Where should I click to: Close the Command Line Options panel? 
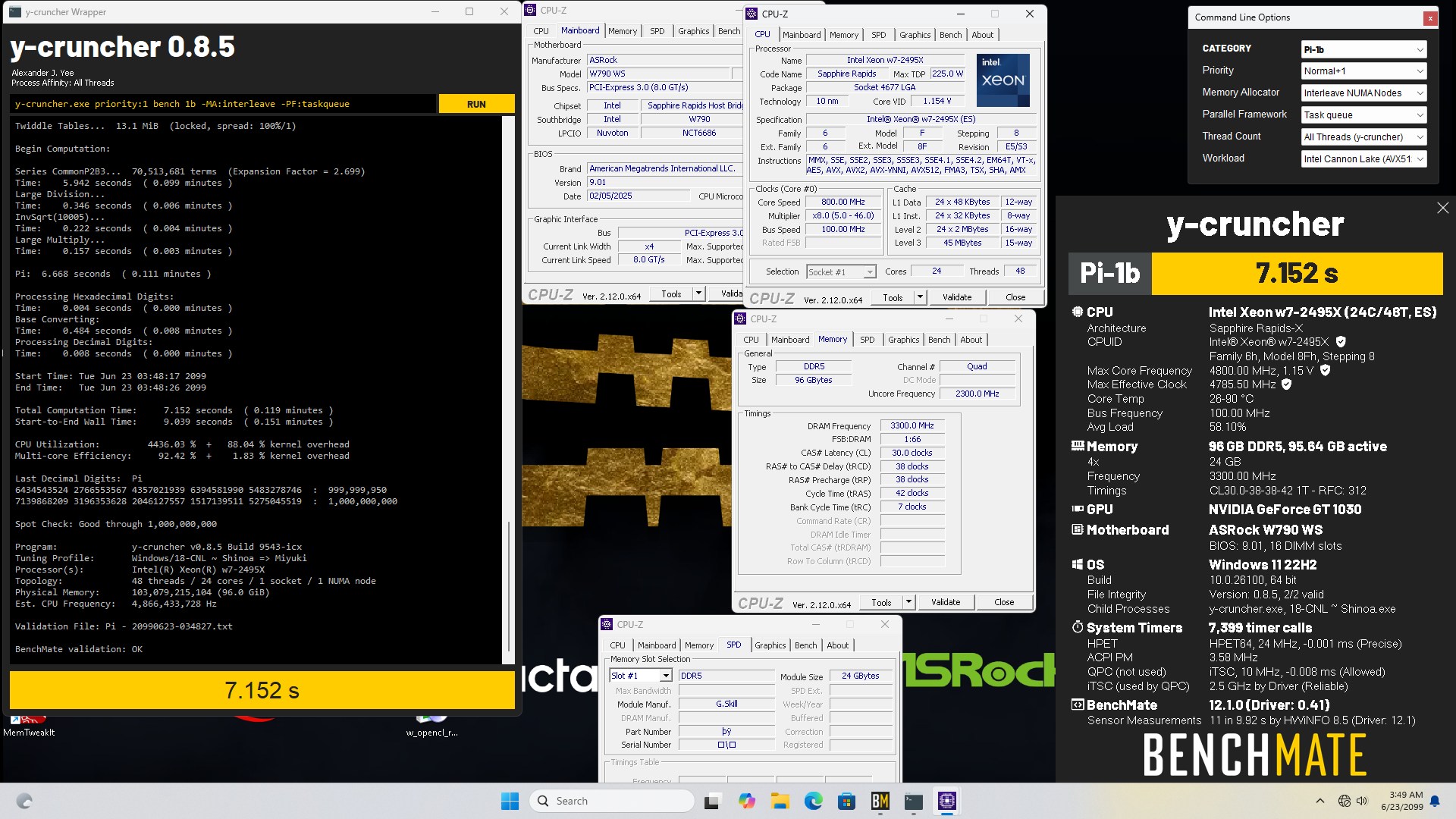[x=1430, y=17]
